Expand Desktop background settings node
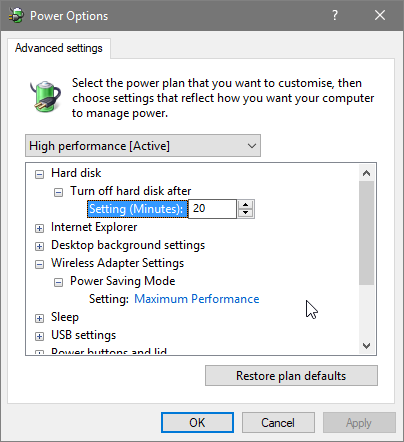Image resolution: width=404 pixels, height=442 pixels. point(39,246)
